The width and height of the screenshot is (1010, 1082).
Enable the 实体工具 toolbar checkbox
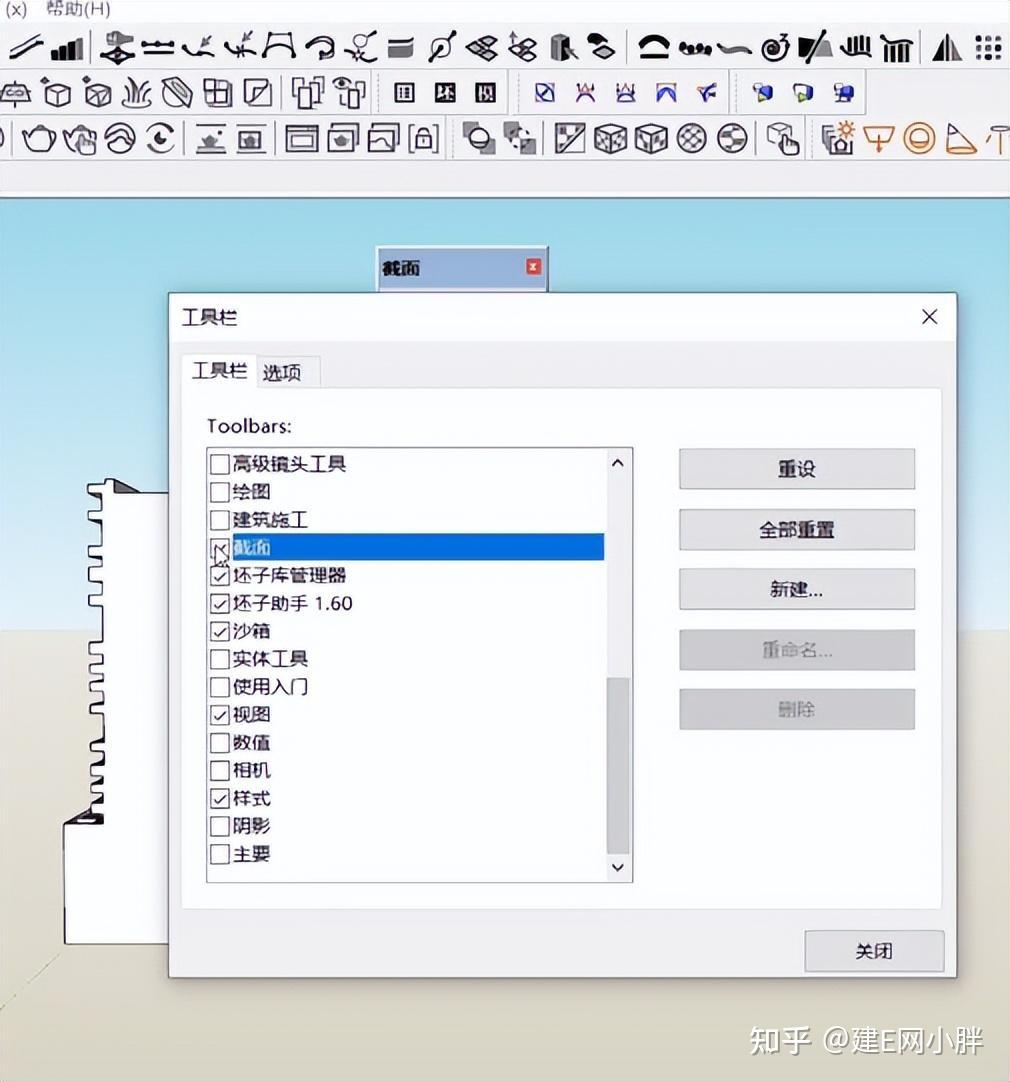[219, 659]
